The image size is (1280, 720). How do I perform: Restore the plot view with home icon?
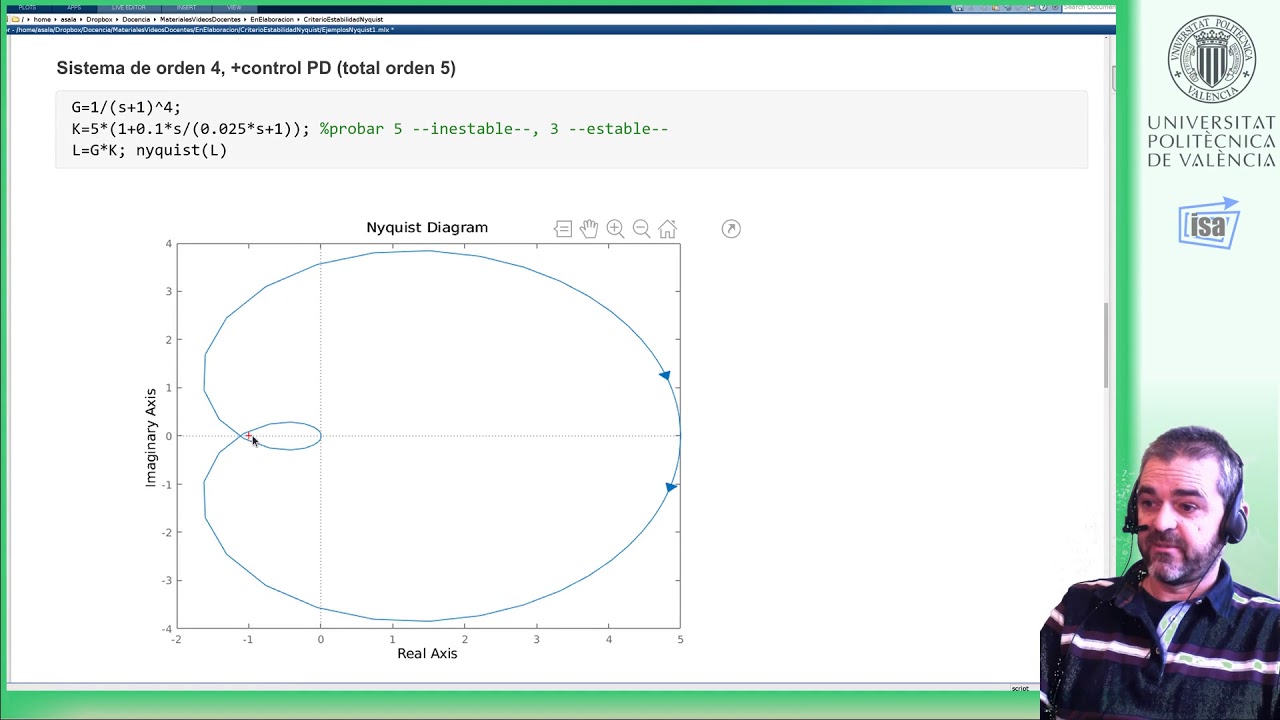[667, 229]
